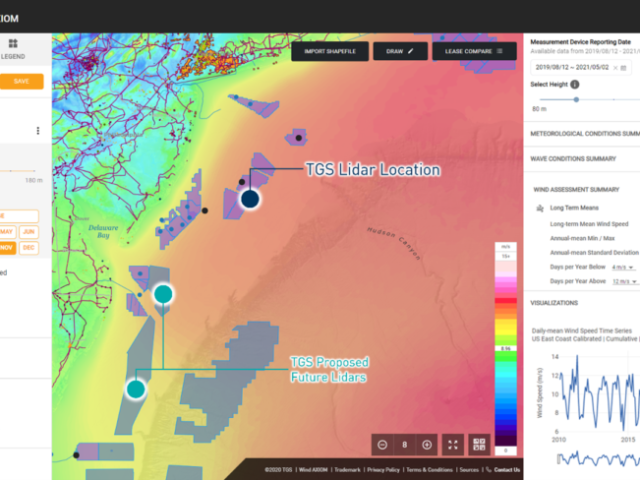Image resolution: width=640 pixels, height=480 pixels.
Task: Click the pencil icon on Draw
Action: pyautogui.click(x=411, y=51)
